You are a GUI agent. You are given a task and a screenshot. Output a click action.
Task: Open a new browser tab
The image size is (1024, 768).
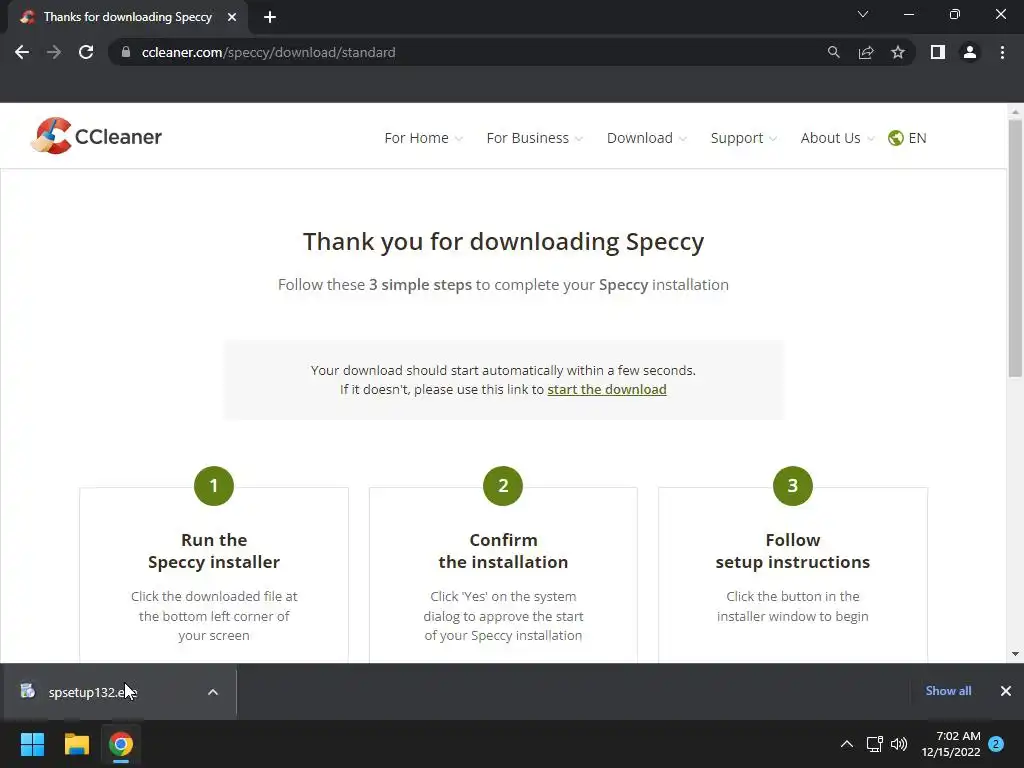pyautogui.click(x=270, y=17)
